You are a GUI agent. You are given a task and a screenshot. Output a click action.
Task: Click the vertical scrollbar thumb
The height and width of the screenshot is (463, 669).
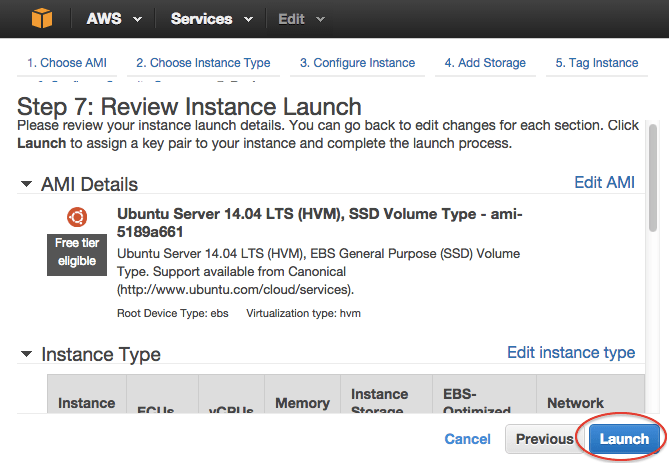pyautogui.click(x=652, y=178)
